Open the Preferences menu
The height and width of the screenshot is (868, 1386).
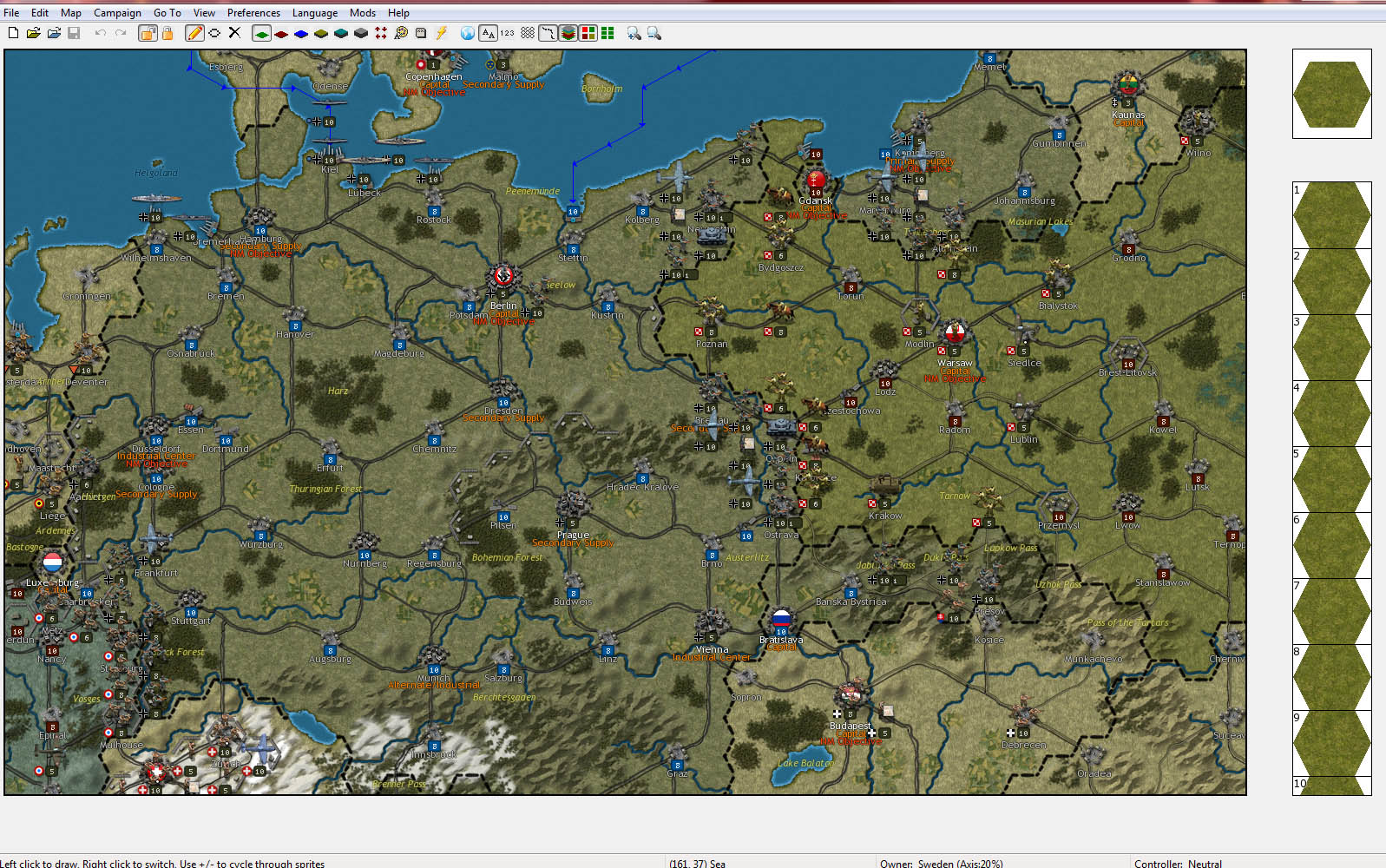253,13
